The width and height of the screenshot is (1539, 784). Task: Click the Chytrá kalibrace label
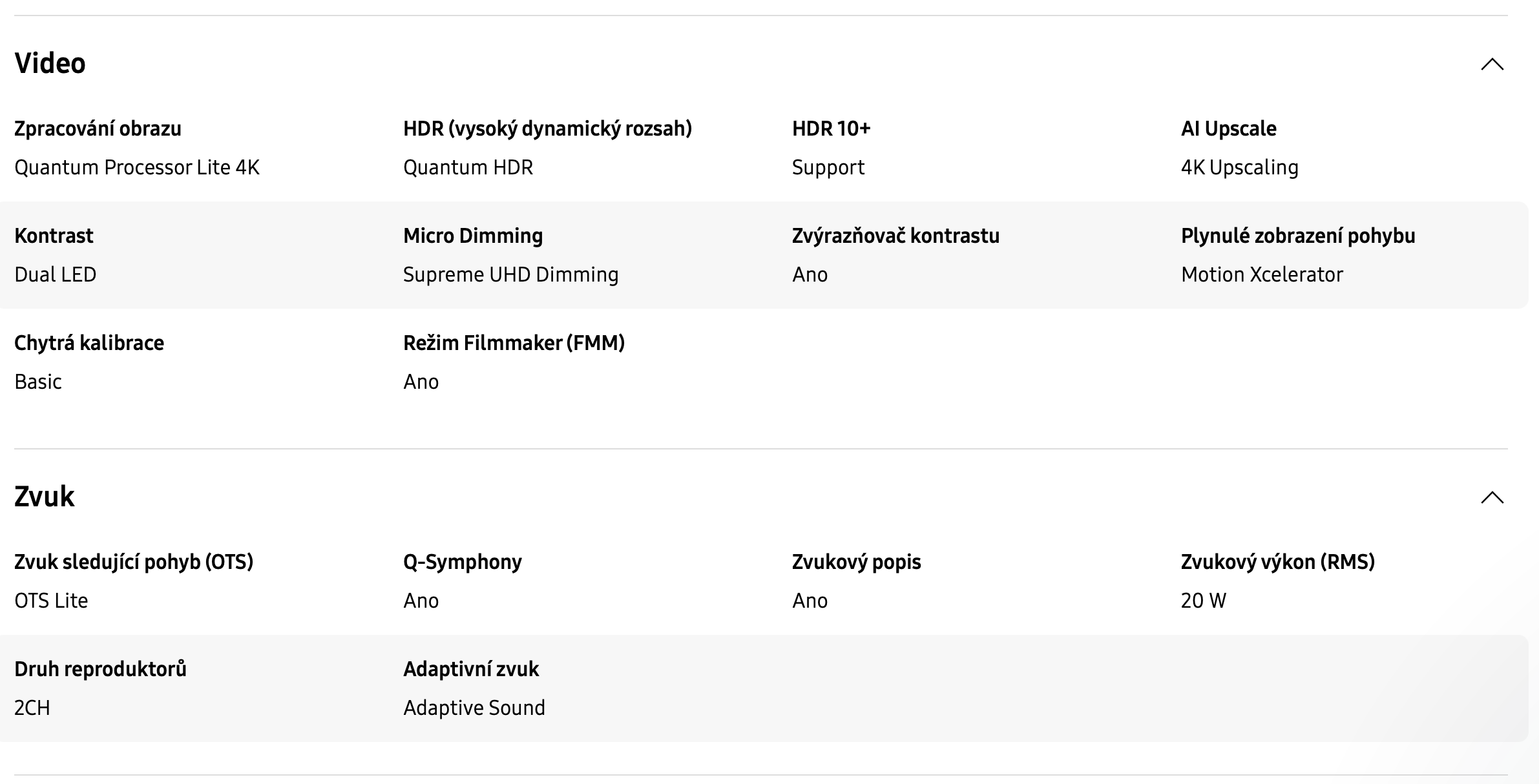click(89, 343)
